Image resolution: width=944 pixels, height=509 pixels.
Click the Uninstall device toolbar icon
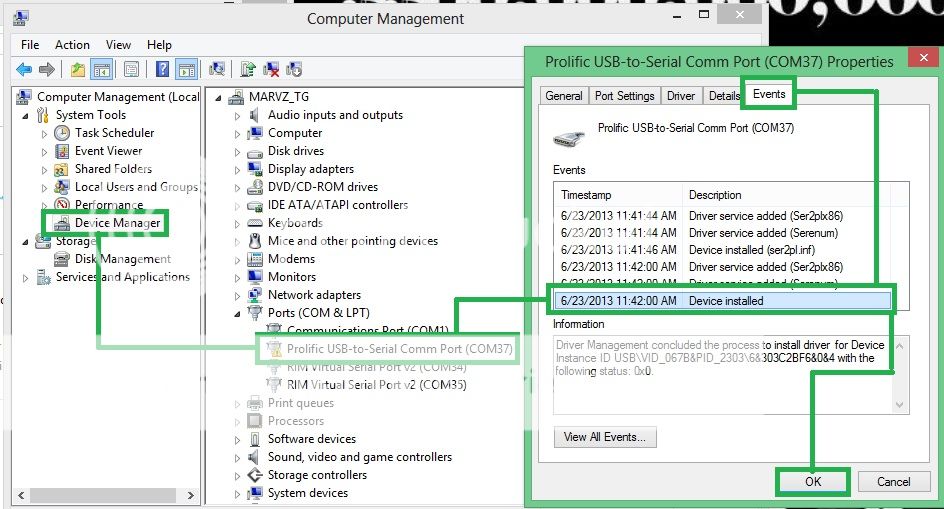(272, 70)
